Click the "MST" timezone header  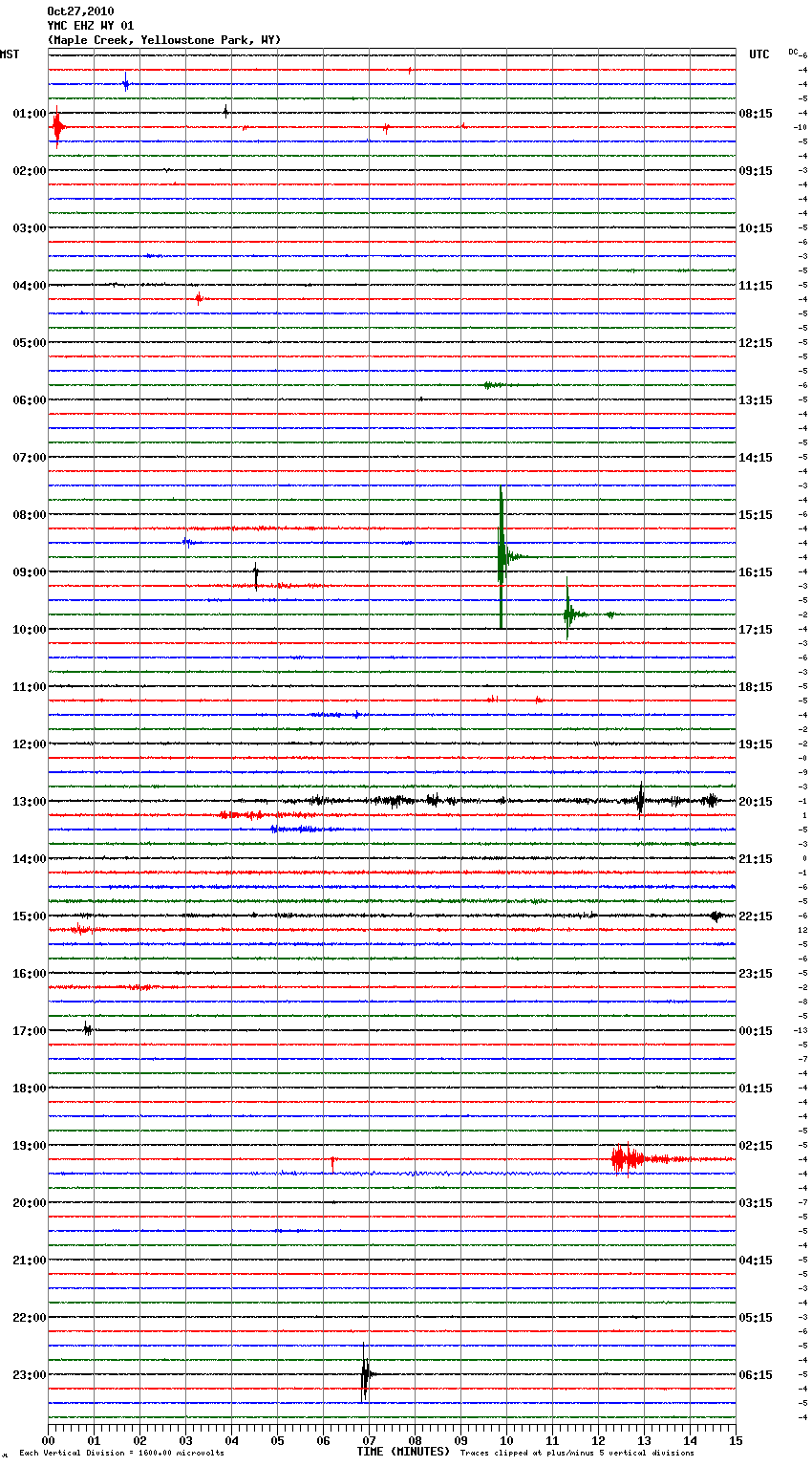(x=10, y=54)
